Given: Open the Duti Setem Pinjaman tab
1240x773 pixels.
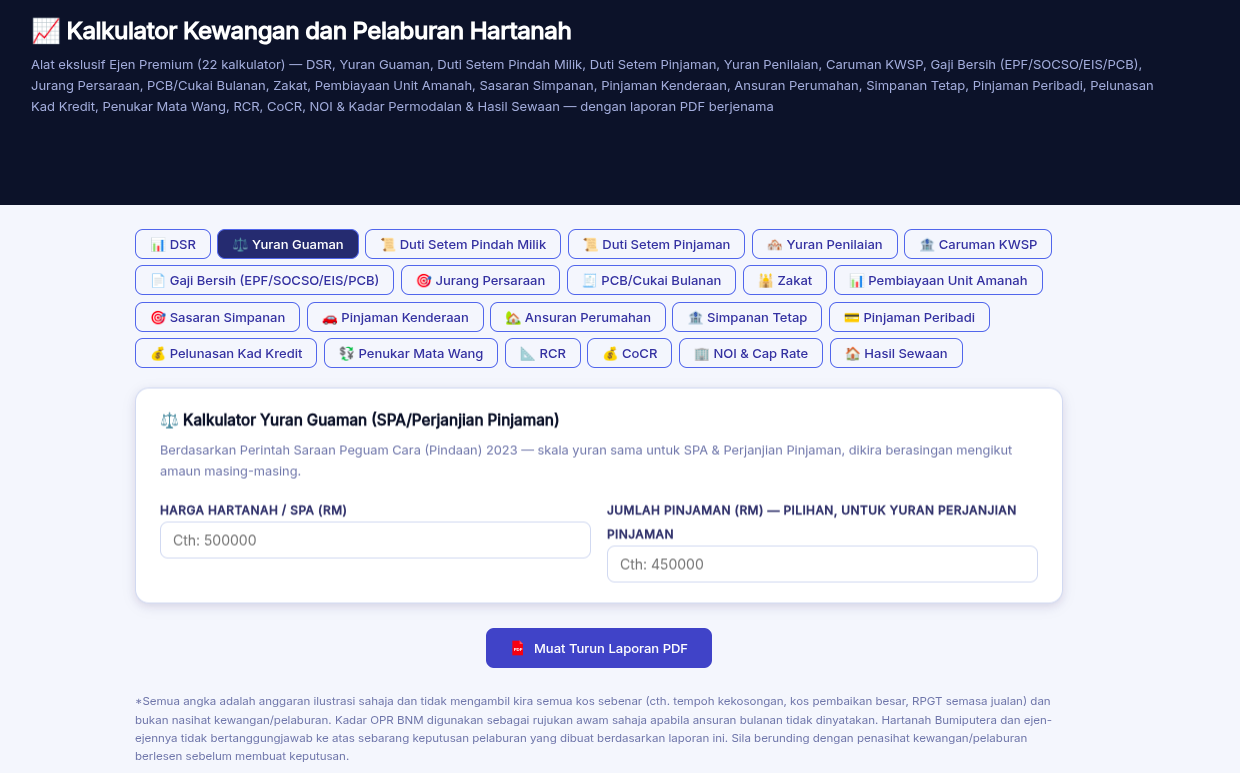Looking at the screenshot, I should [x=656, y=244].
